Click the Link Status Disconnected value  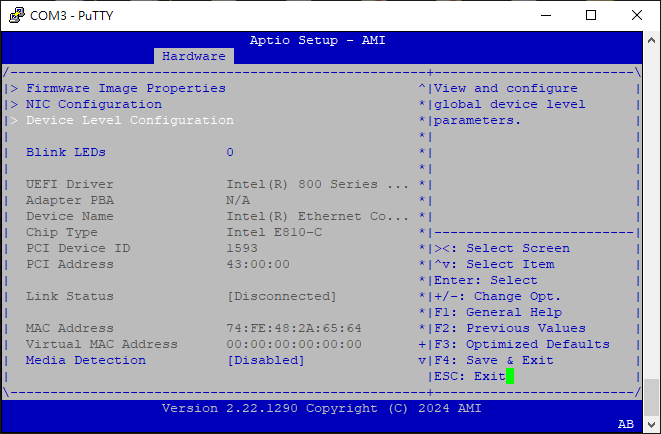(281, 296)
